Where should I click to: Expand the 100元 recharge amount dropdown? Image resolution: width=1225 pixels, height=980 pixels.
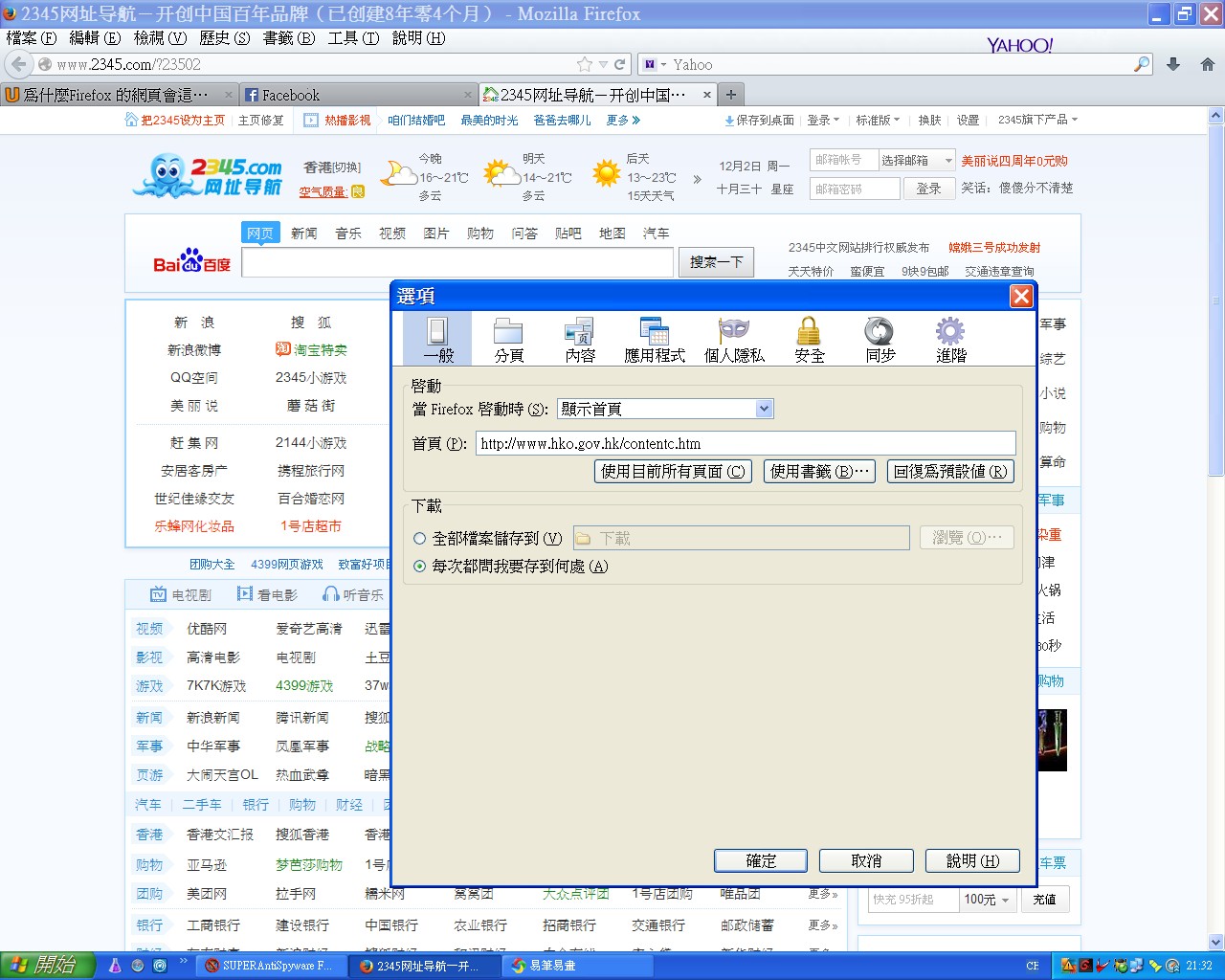(x=987, y=900)
